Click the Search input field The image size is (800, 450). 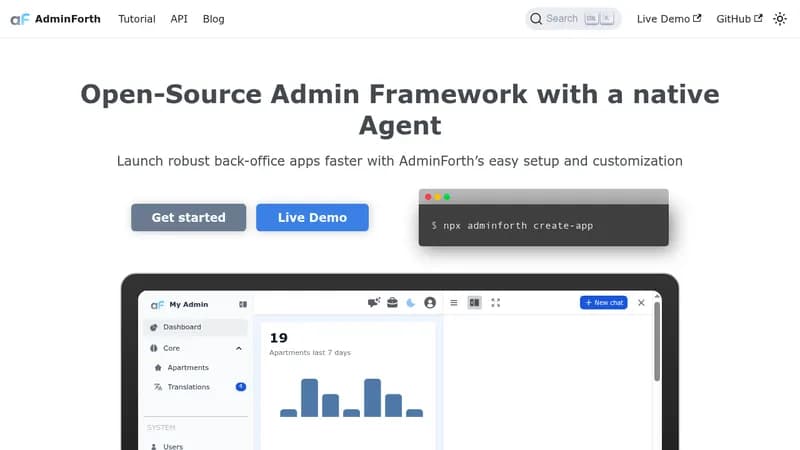[x=573, y=19]
